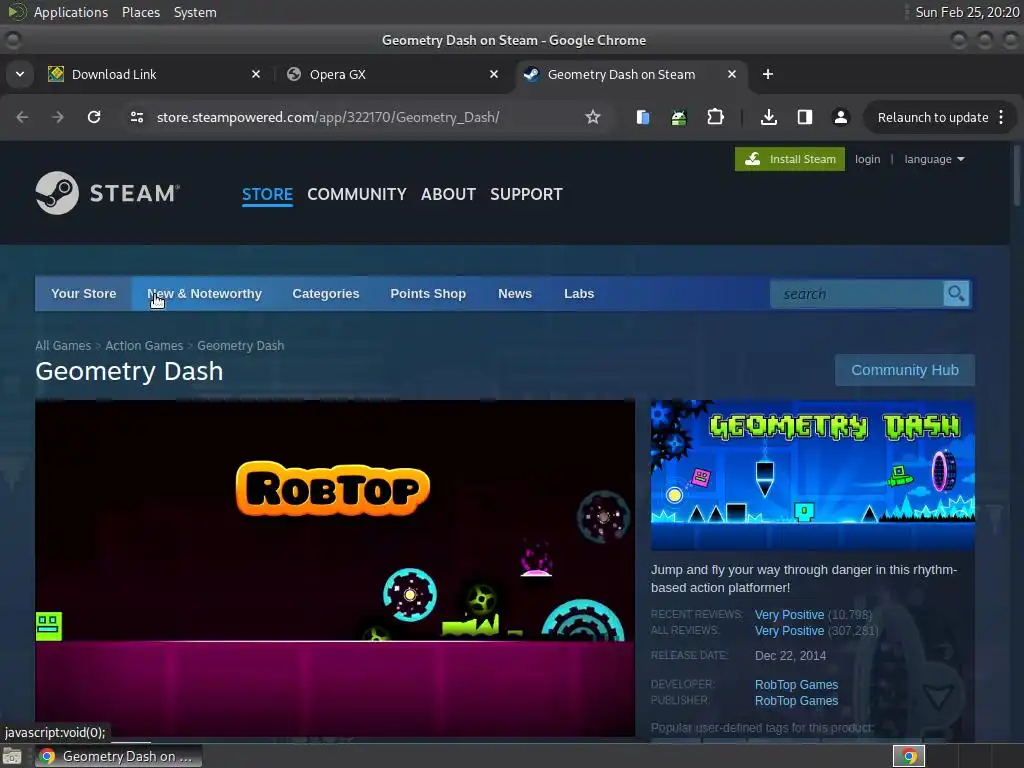Click recent reviews Very Positive link
1024x768 pixels.
tap(789, 615)
